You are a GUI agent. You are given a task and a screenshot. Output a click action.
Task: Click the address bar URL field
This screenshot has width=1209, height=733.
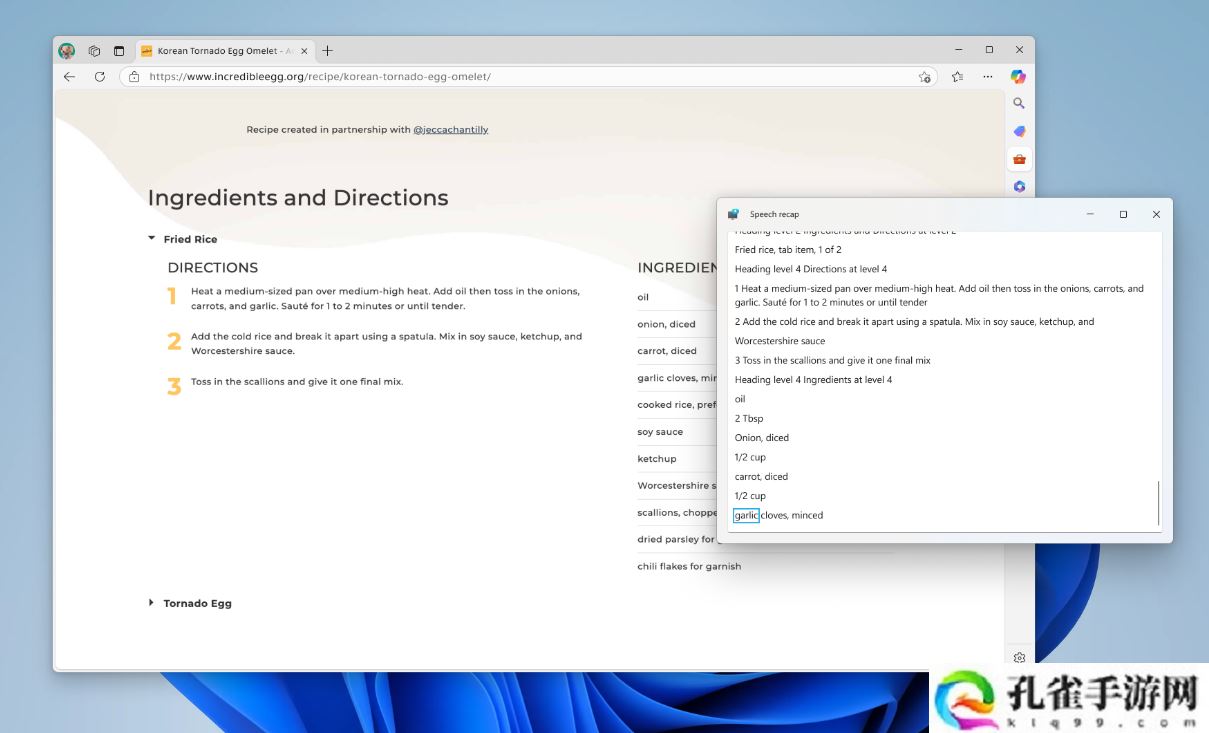tap(530, 76)
